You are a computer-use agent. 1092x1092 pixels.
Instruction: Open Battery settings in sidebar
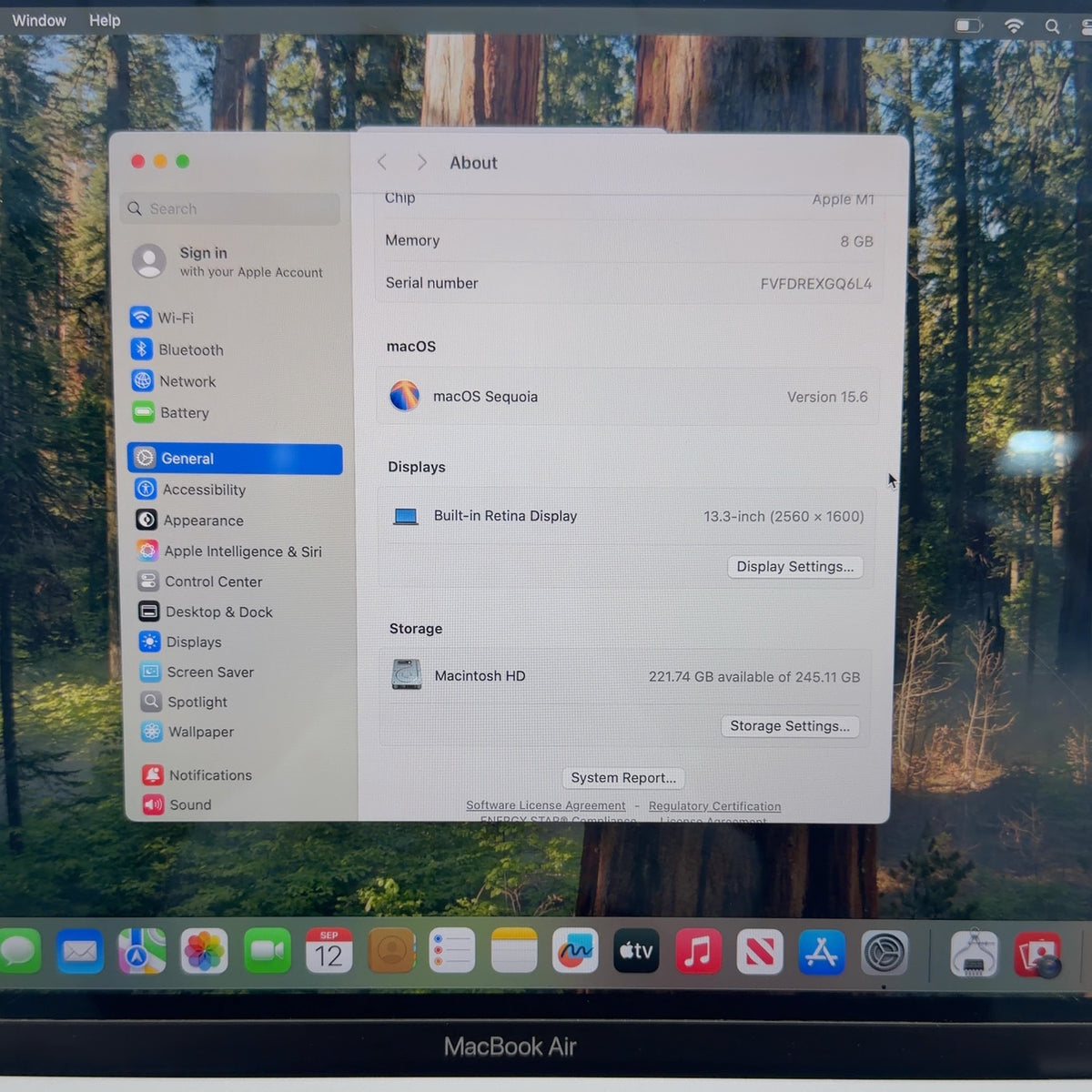tap(171, 412)
